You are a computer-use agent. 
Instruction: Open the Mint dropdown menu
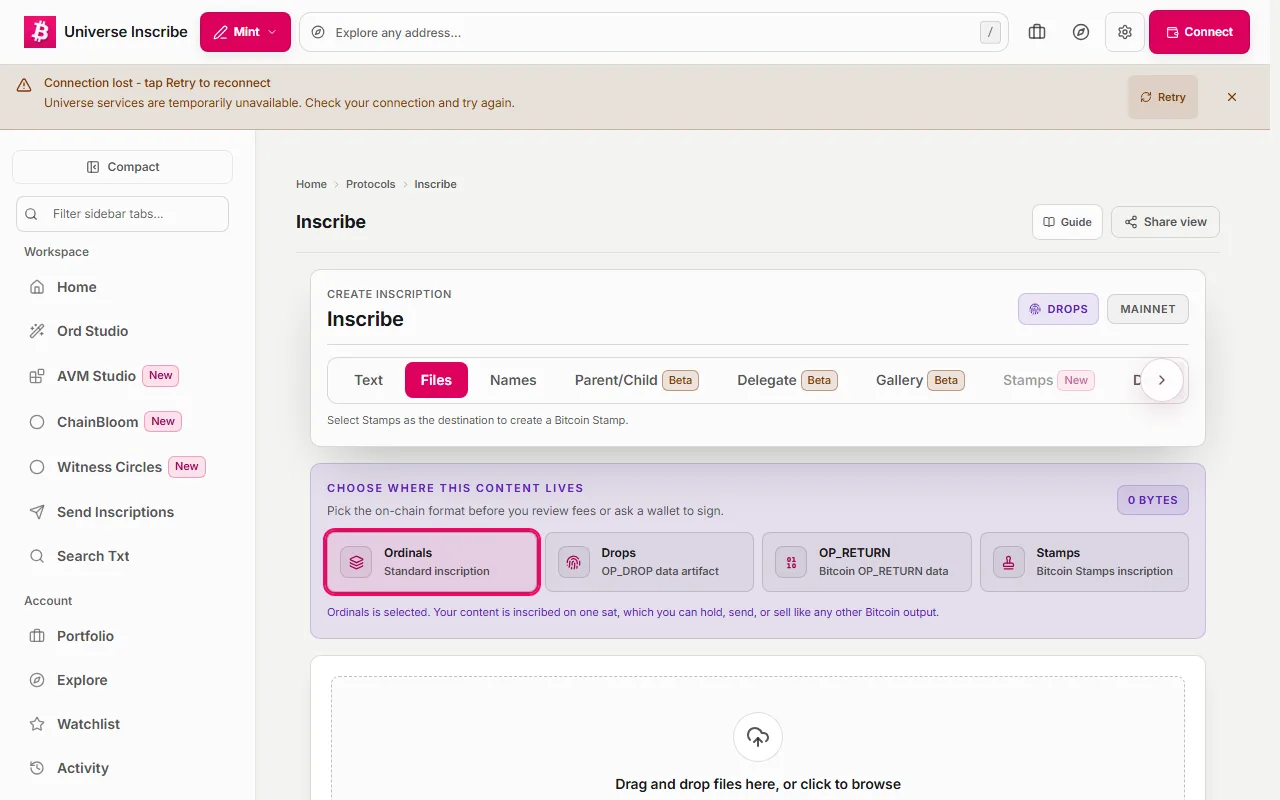pyautogui.click(x=245, y=32)
